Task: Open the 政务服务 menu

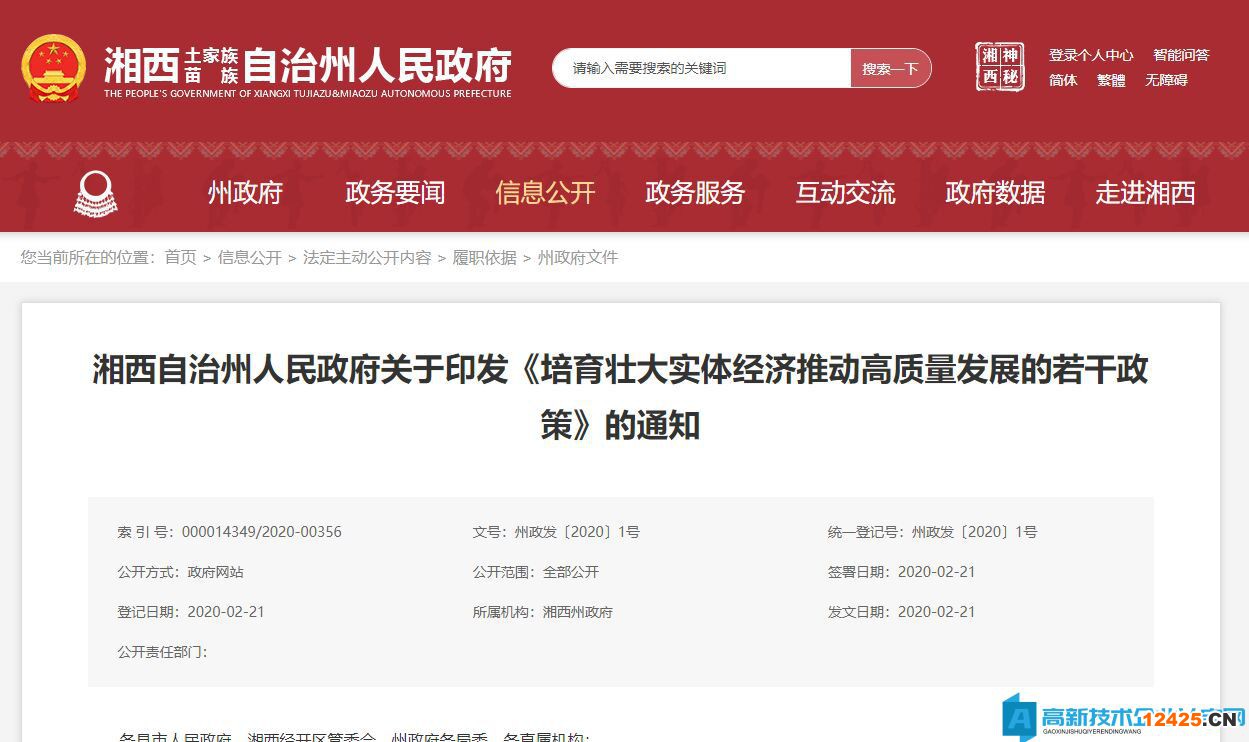Action: (x=694, y=193)
